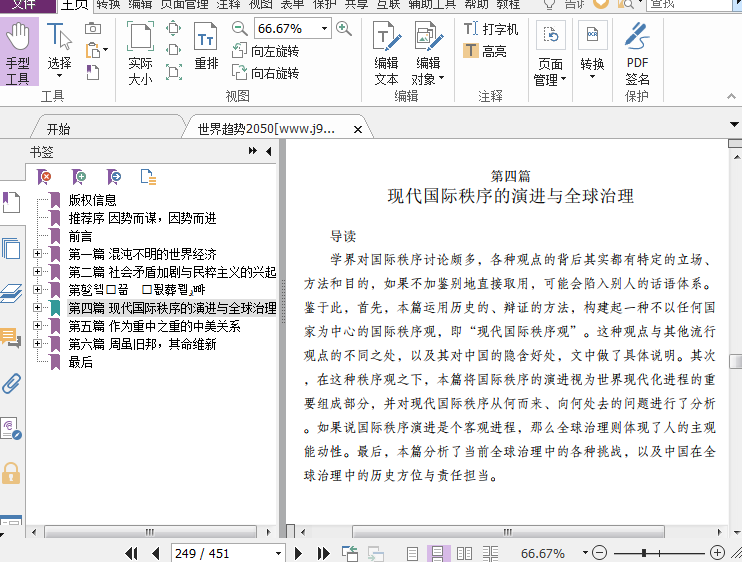This screenshot has width=742, height=562.
Task: Rotate the page left (向左旋转)
Action: click(x=265, y=51)
